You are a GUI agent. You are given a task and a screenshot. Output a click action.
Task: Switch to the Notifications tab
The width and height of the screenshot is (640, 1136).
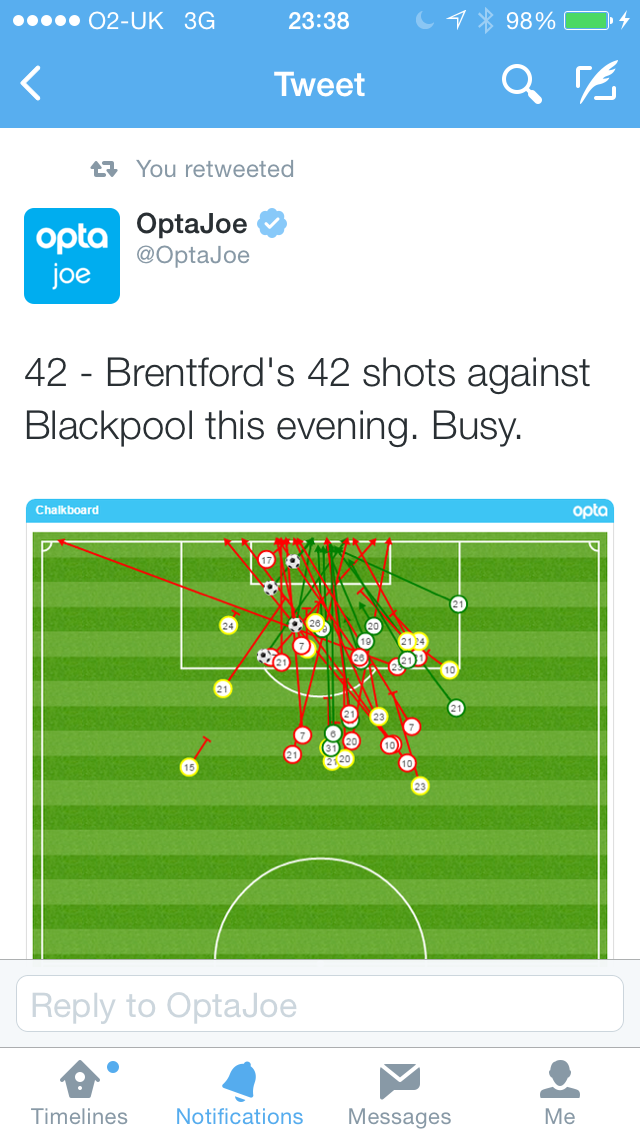click(239, 1093)
